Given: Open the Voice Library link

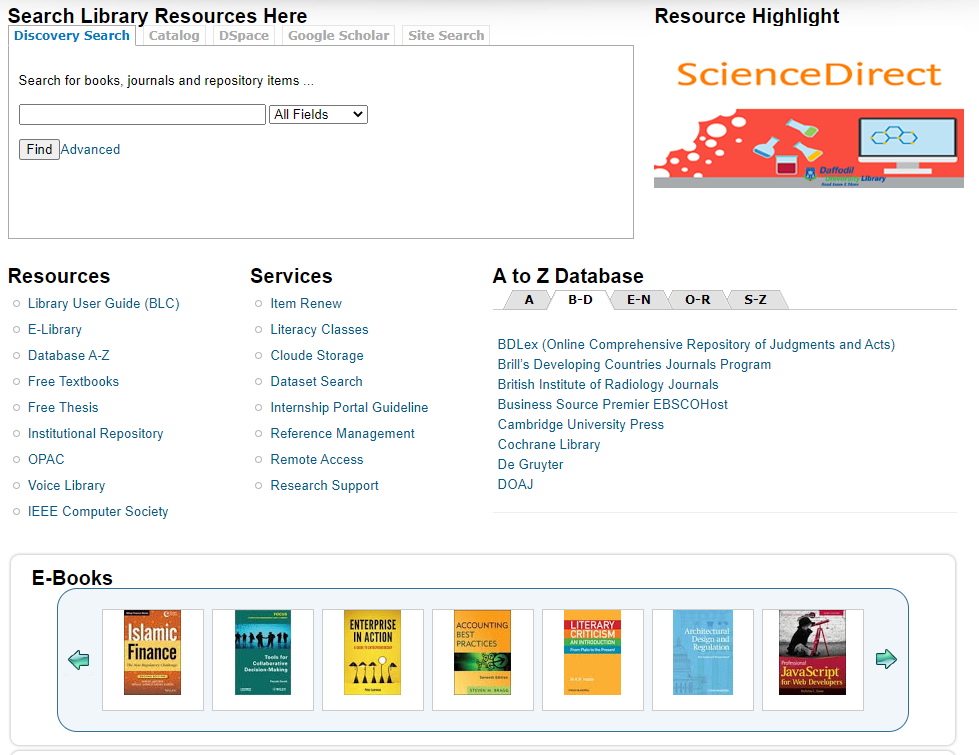Looking at the screenshot, I should (x=67, y=486).
